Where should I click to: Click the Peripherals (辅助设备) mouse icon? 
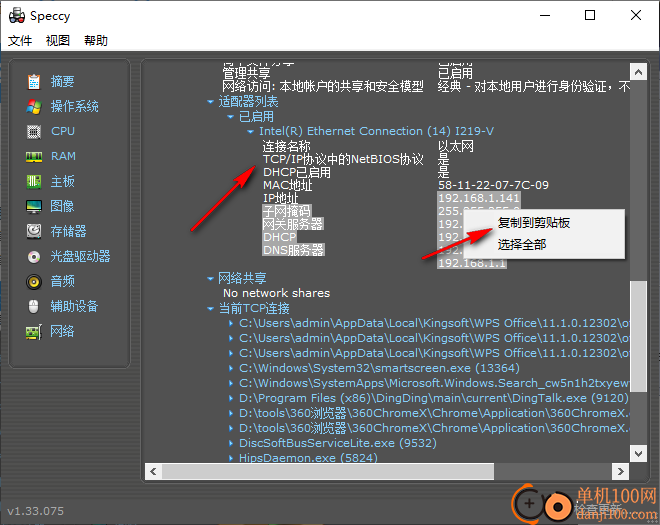click(x=34, y=306)
